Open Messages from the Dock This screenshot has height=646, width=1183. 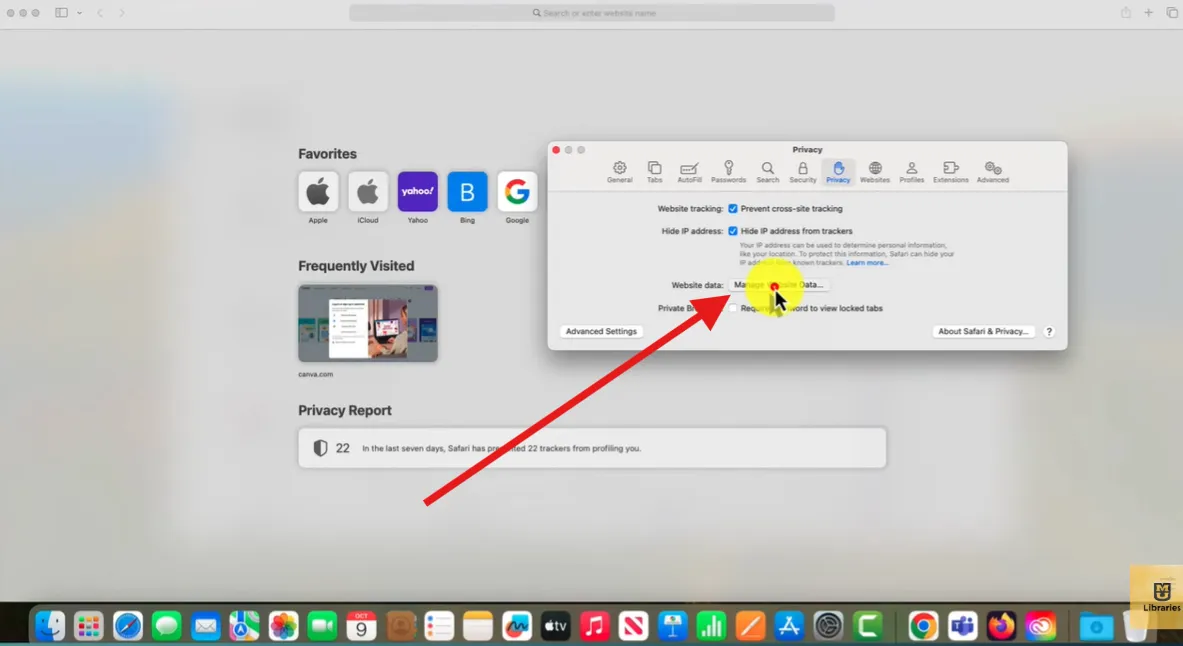pos(167,626)
